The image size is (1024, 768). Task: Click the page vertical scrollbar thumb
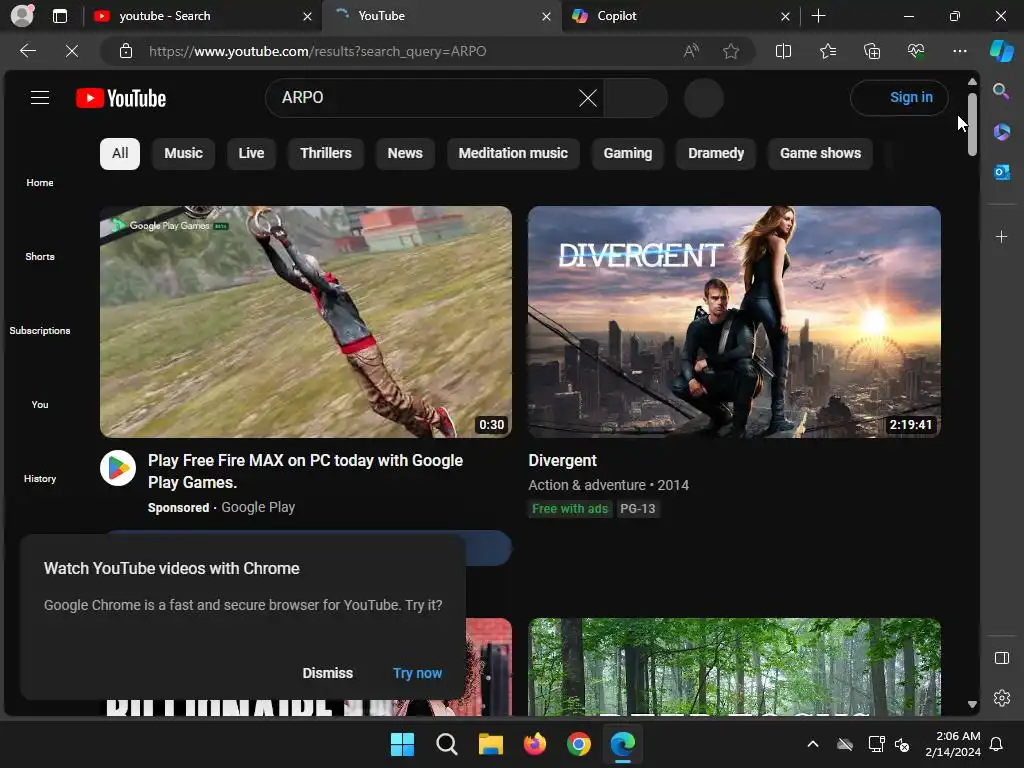[x=972, y=124]
